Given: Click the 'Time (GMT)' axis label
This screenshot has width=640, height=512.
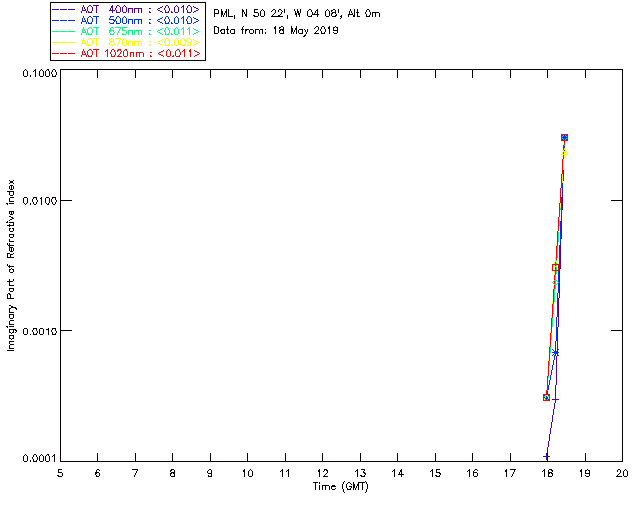Looking at the screenshot, I should pyautogui.click(x=341, y=487).
